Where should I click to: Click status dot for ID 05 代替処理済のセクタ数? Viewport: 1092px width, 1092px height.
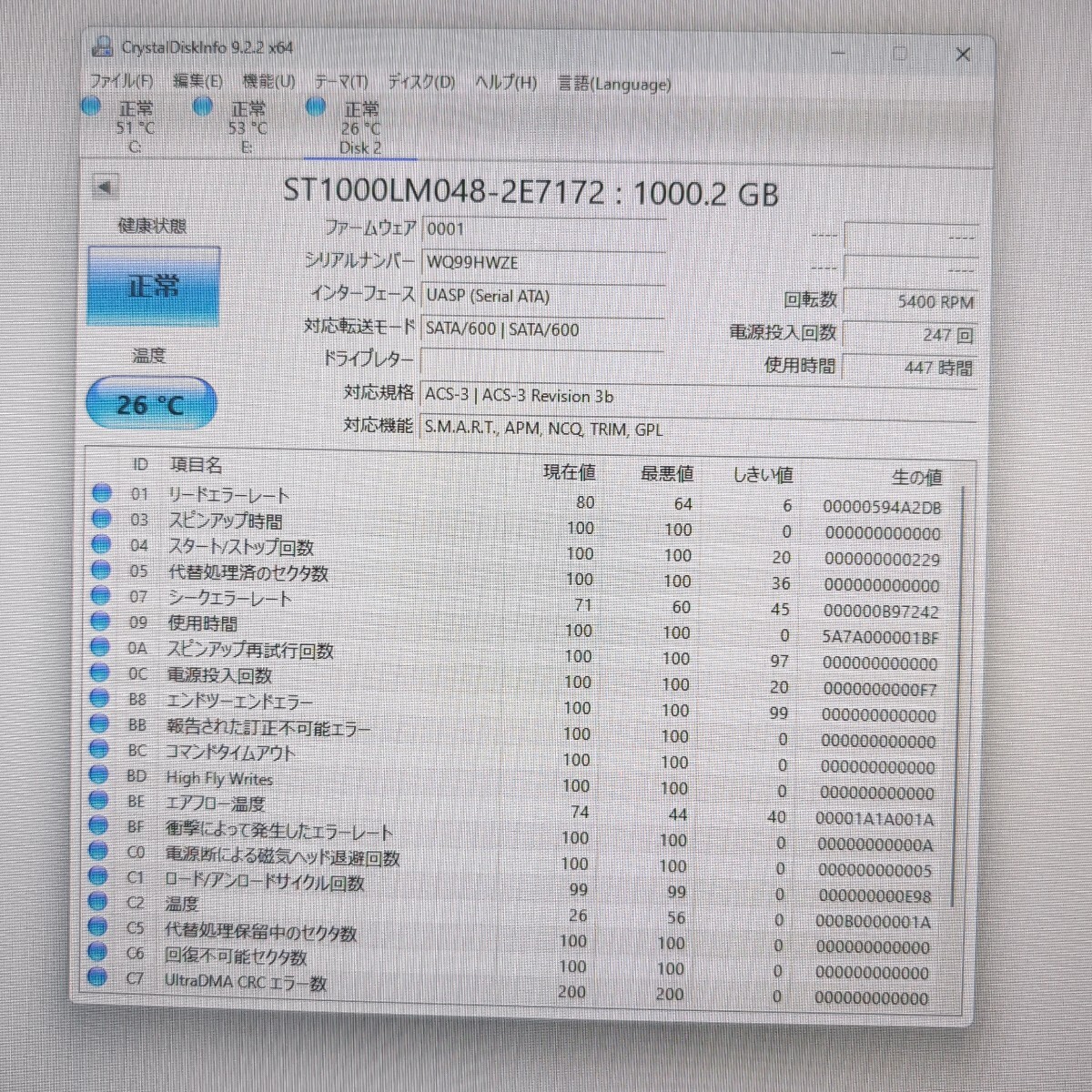(x=101, y=571)
